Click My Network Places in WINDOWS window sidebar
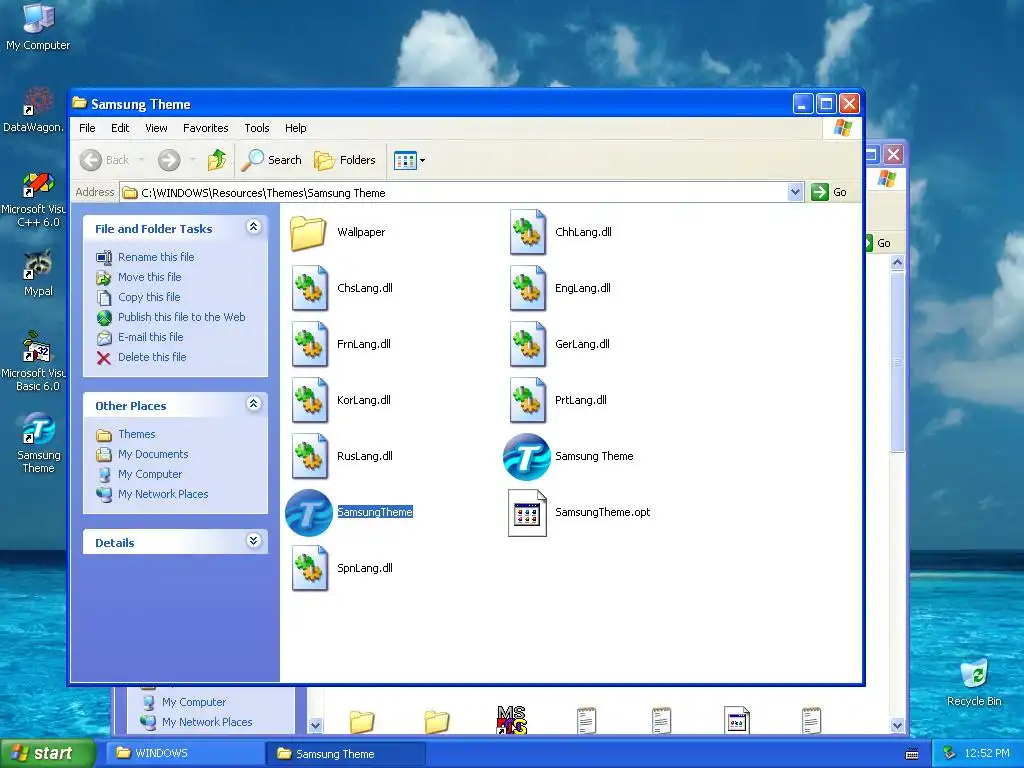 click(207, 722)
